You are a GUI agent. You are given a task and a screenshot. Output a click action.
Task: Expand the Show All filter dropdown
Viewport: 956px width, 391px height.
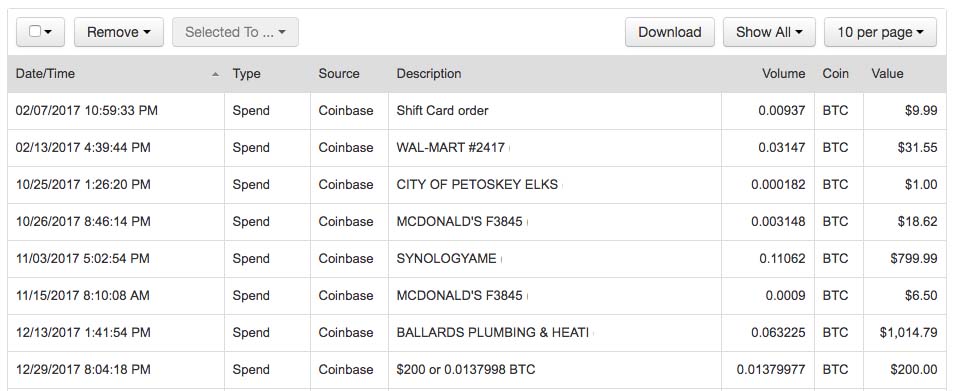pos(769,32)
